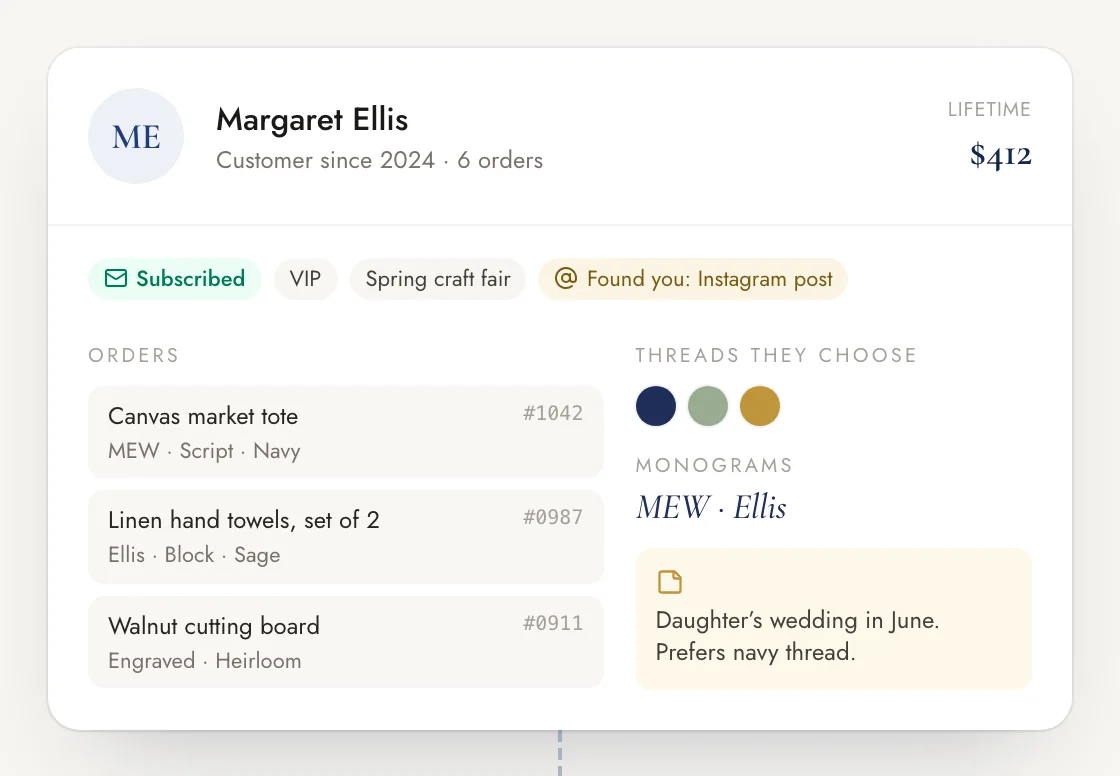Open the Linen hand towels order
This screenshot has height=776, width=1120.
pyautogui.click(x=346, y=537)
